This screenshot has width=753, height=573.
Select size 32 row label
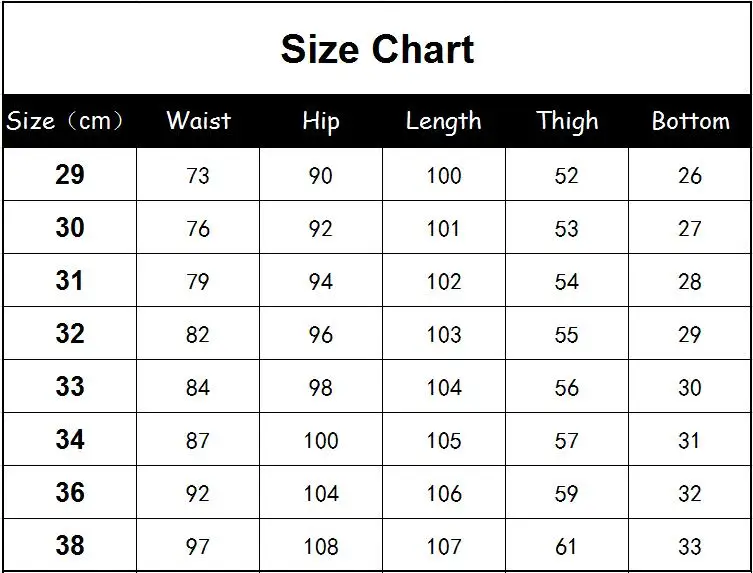point(70,333)
